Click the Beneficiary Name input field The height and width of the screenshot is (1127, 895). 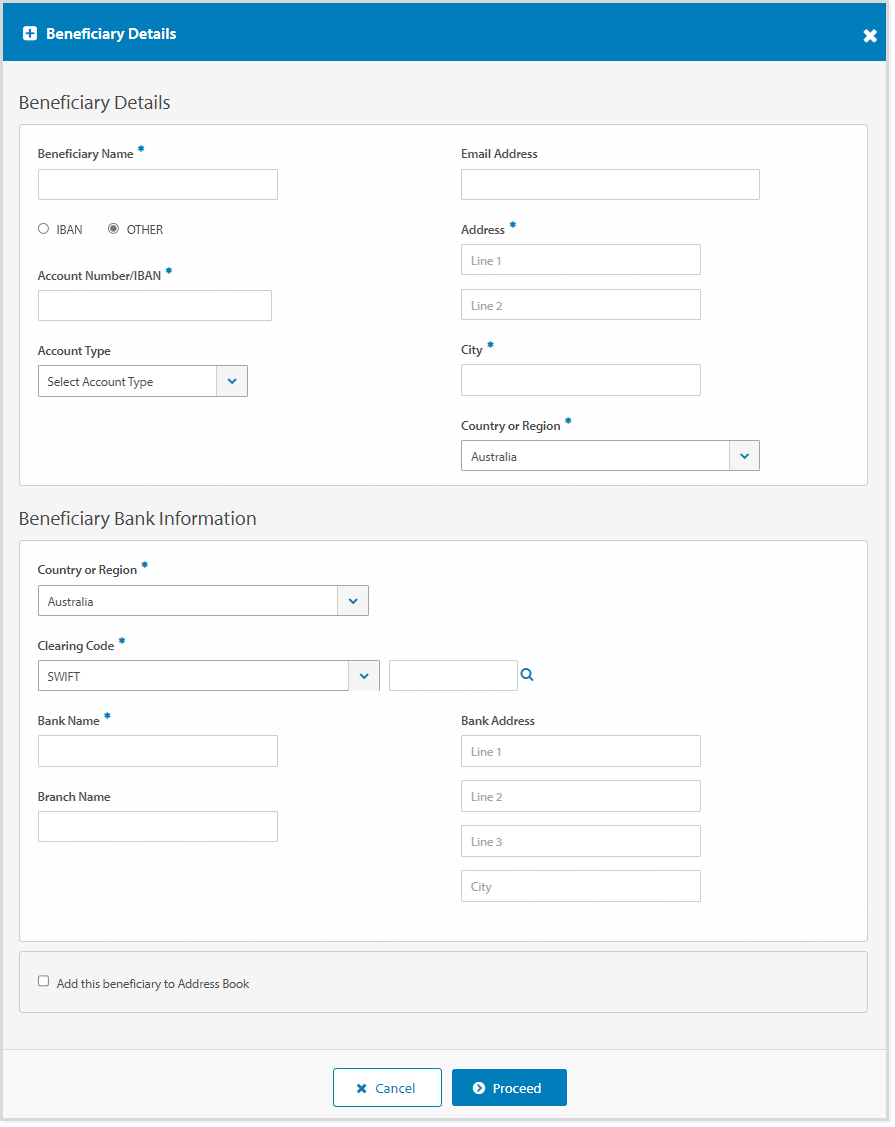coord(157,184)
